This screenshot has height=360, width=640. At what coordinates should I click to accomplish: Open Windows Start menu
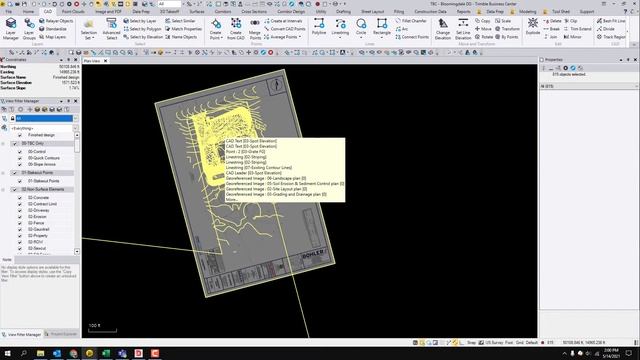(x=7, y=353)
